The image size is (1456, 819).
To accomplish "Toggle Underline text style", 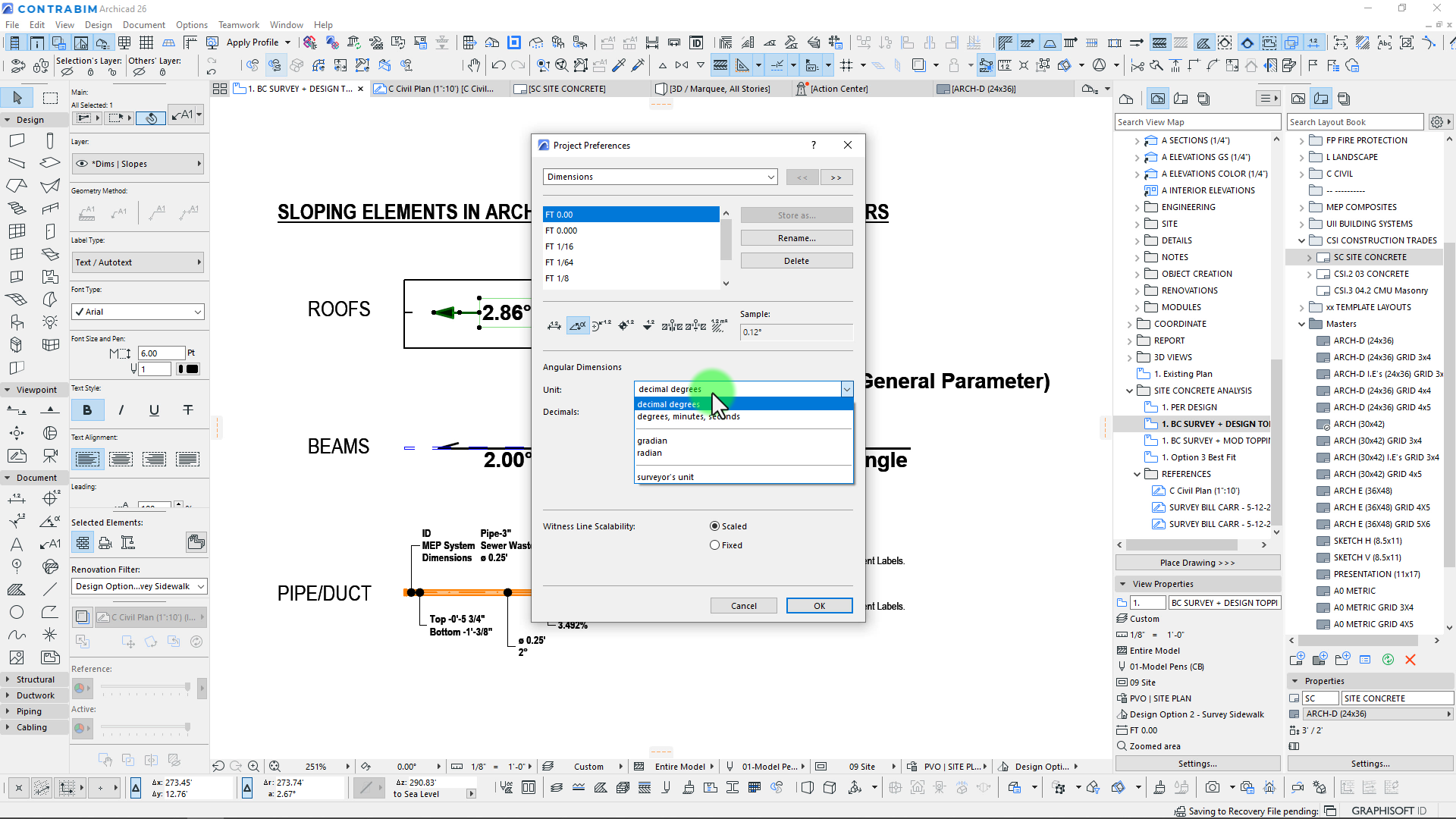I will tap(154, 410).
